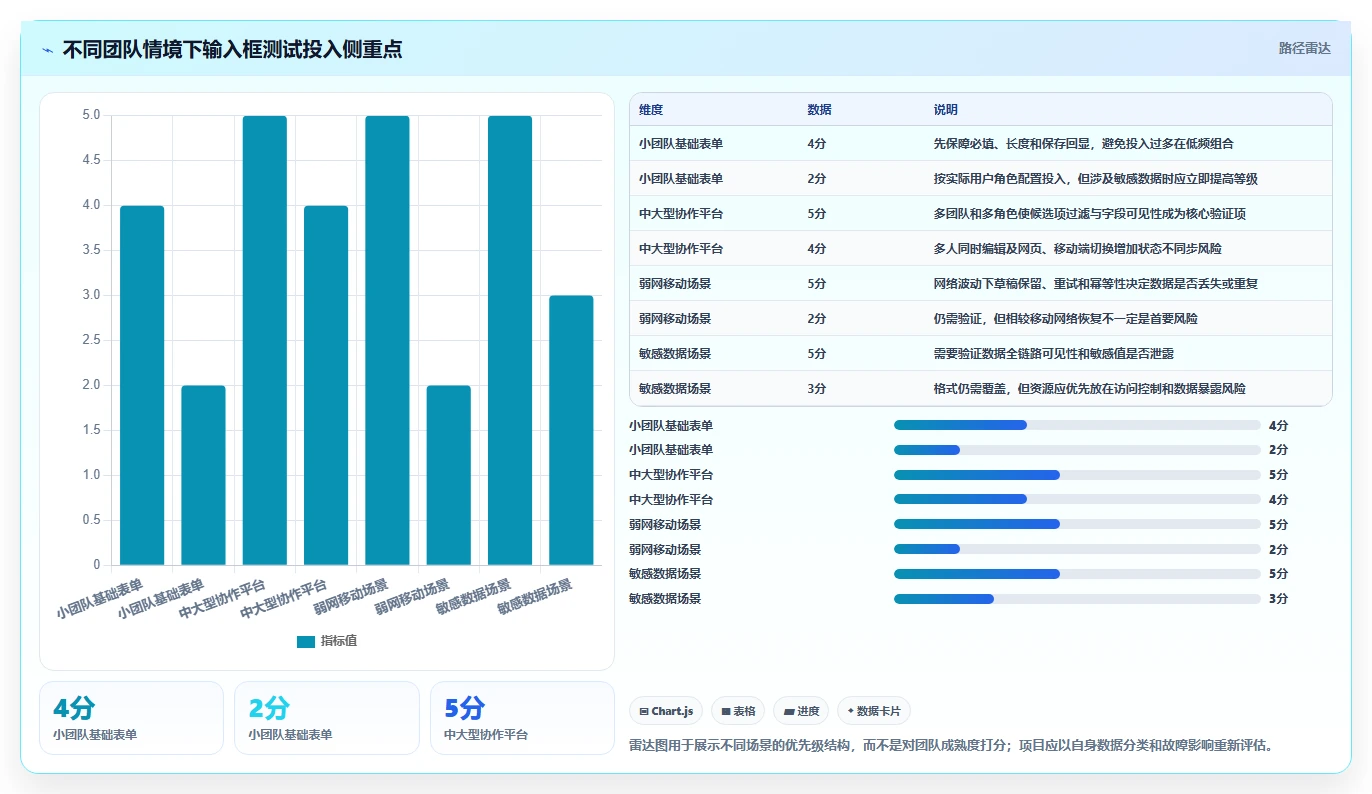Click the description starting 格式仍需覆盖
The width and height of the screenshot is (1372, 794).
click(1089, 389)
